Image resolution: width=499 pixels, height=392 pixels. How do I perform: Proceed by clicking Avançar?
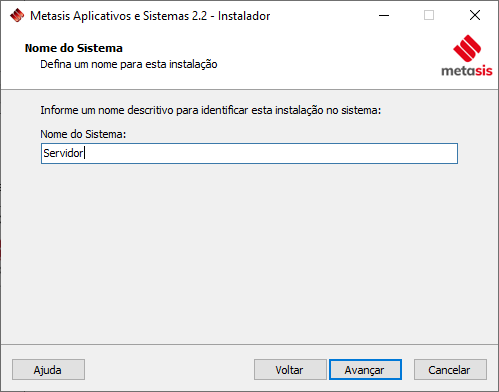click(x=365, y=369)
